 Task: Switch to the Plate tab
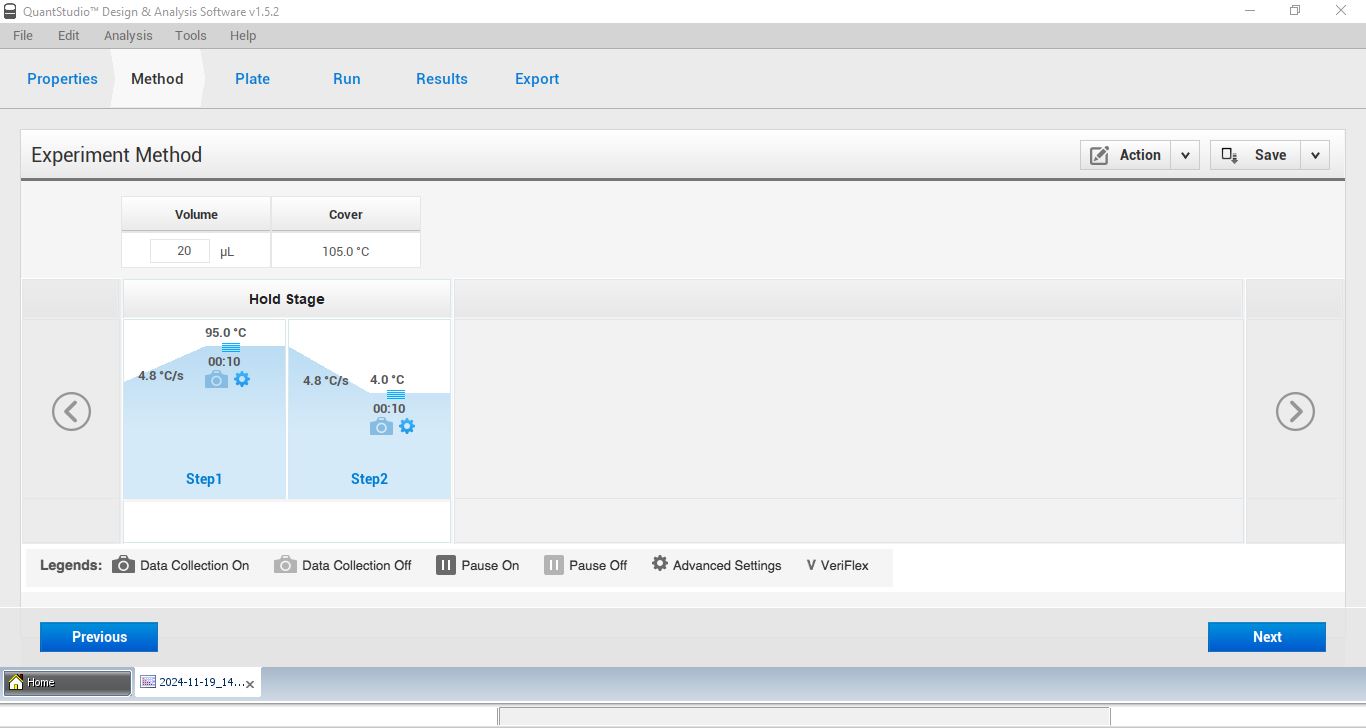[252, 79]
